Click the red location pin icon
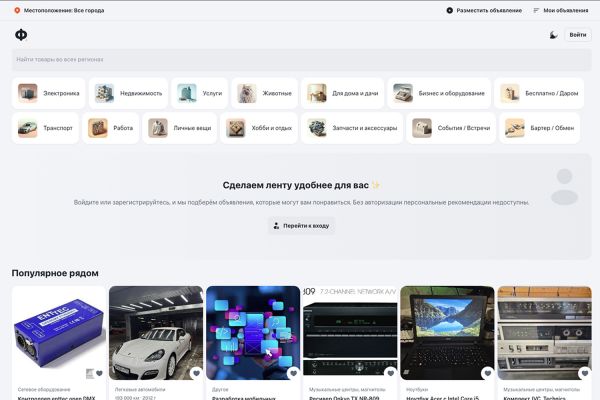Viewport: 600px width, 400px height. click(x=17, y=10)
